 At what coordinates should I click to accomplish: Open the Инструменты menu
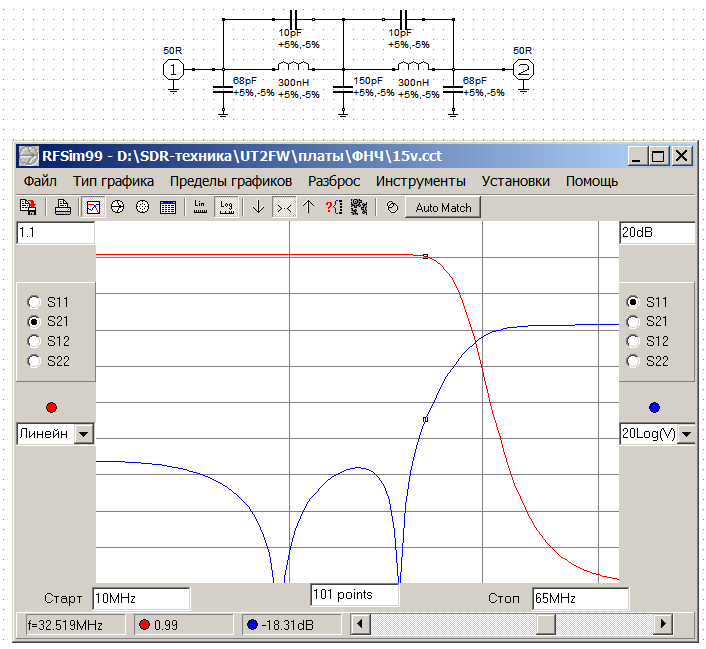point(420,181)
